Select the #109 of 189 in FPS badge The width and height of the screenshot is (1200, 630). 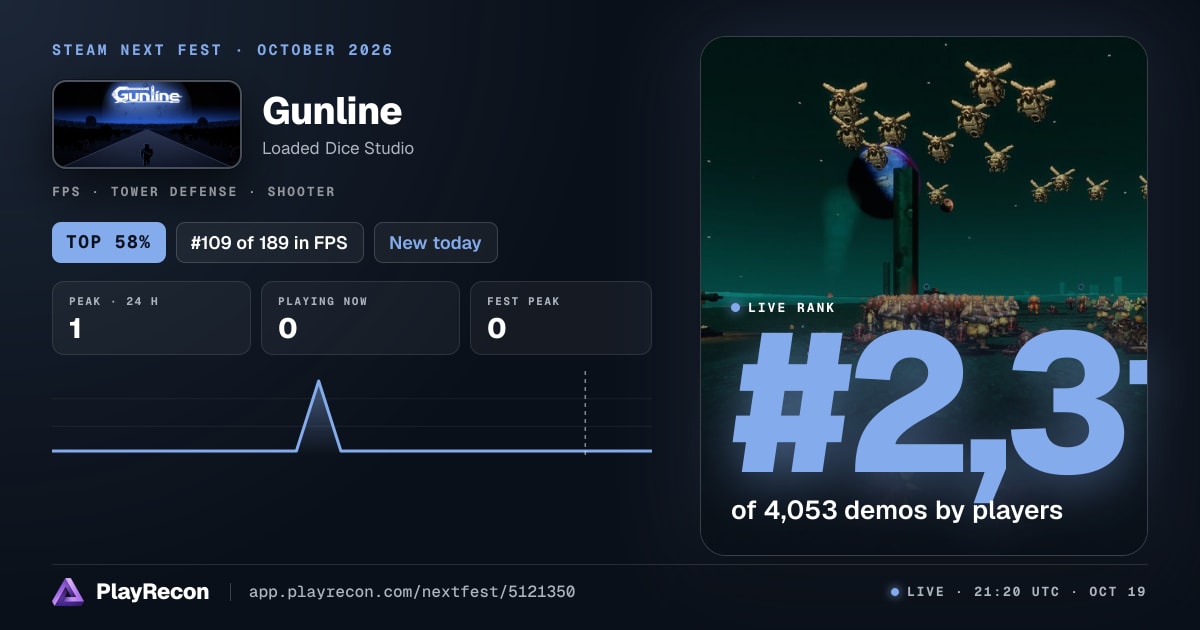coord(269,243)
